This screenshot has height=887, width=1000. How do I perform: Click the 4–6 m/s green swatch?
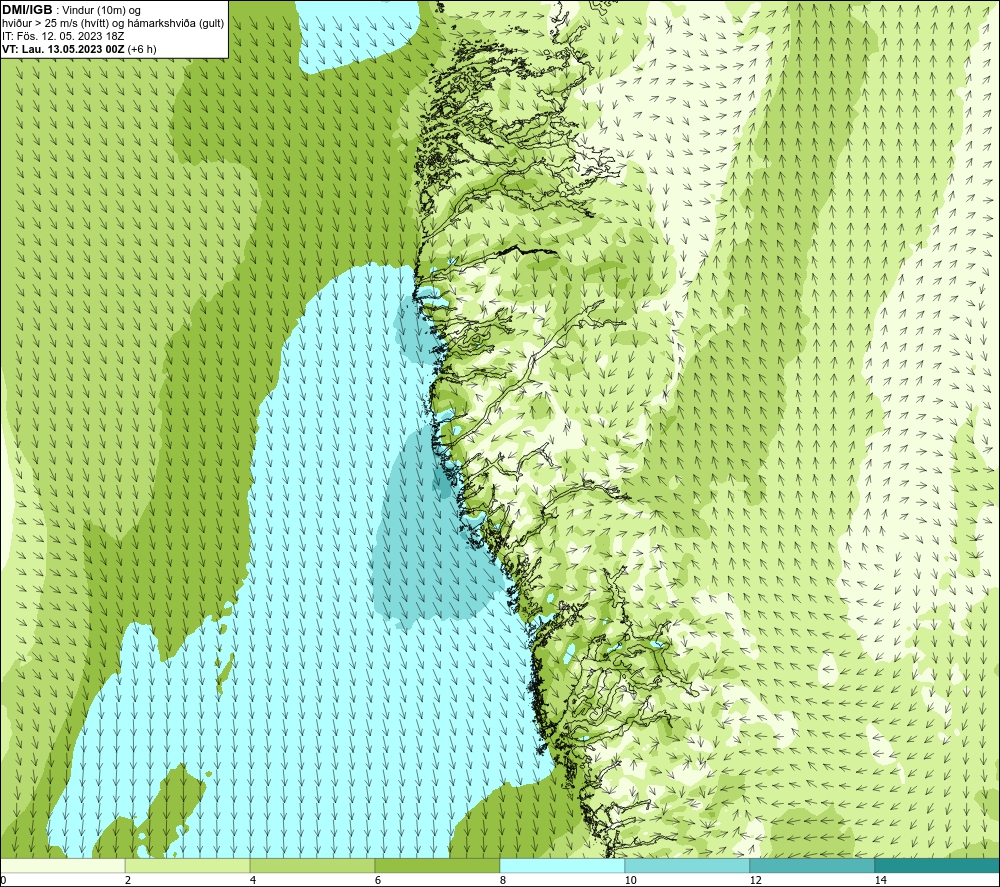point(312,865)
